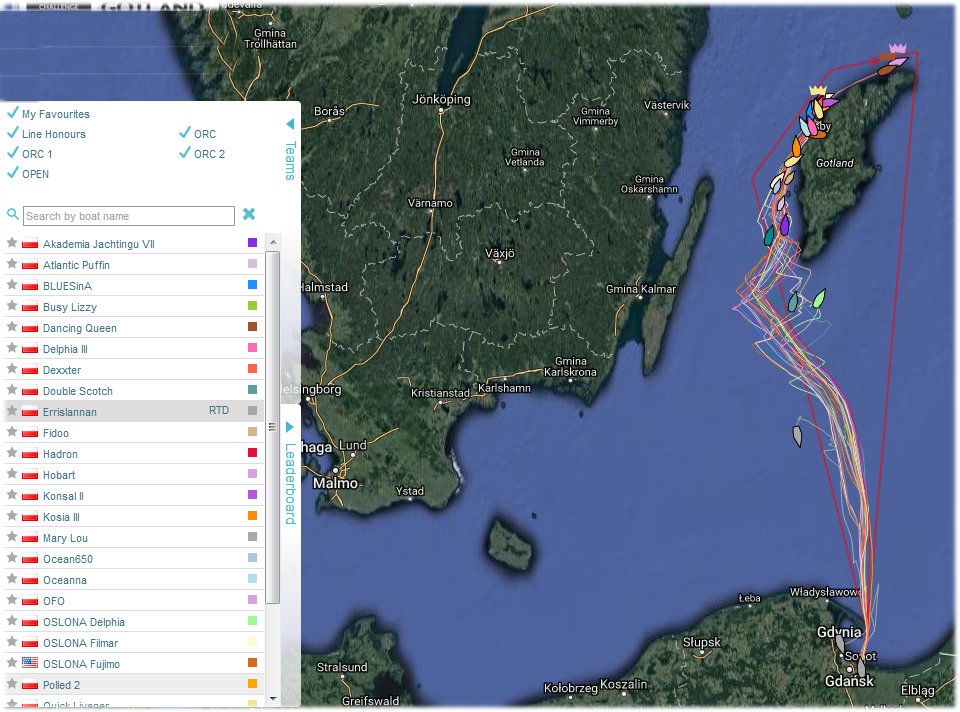Focus the Search by boat name field
This screenshot has width=960, height=712.
pyautogui.click(x=128, y=216)
